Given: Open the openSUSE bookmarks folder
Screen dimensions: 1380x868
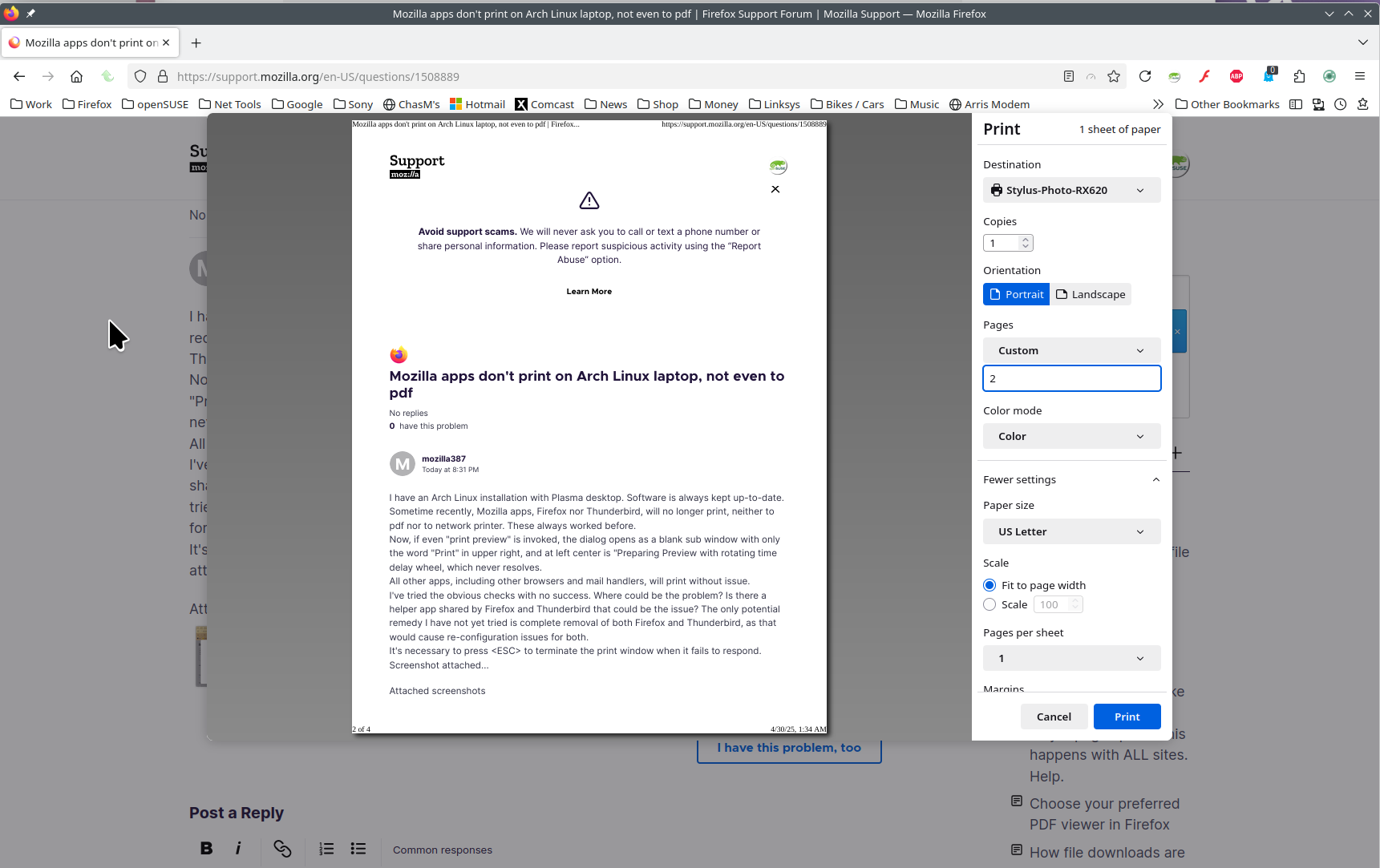Looking at the screenshot, I should pos(155,104).
